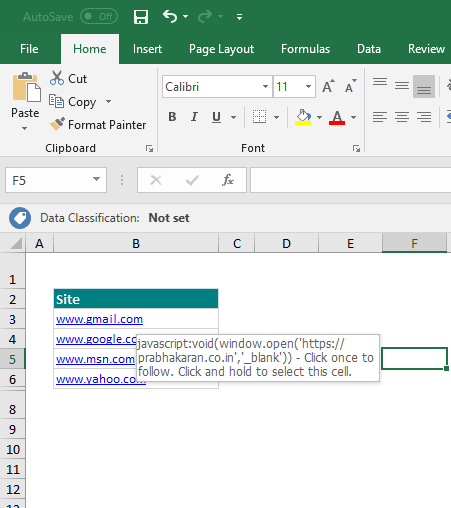
Task: Open the undo history dropdown arrow
Action: point(186,16)
